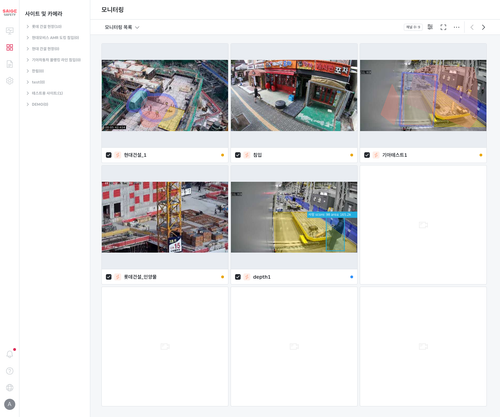Open the three-dot more options menu
This screenshot has width=500, height=417.
[456, 27]
